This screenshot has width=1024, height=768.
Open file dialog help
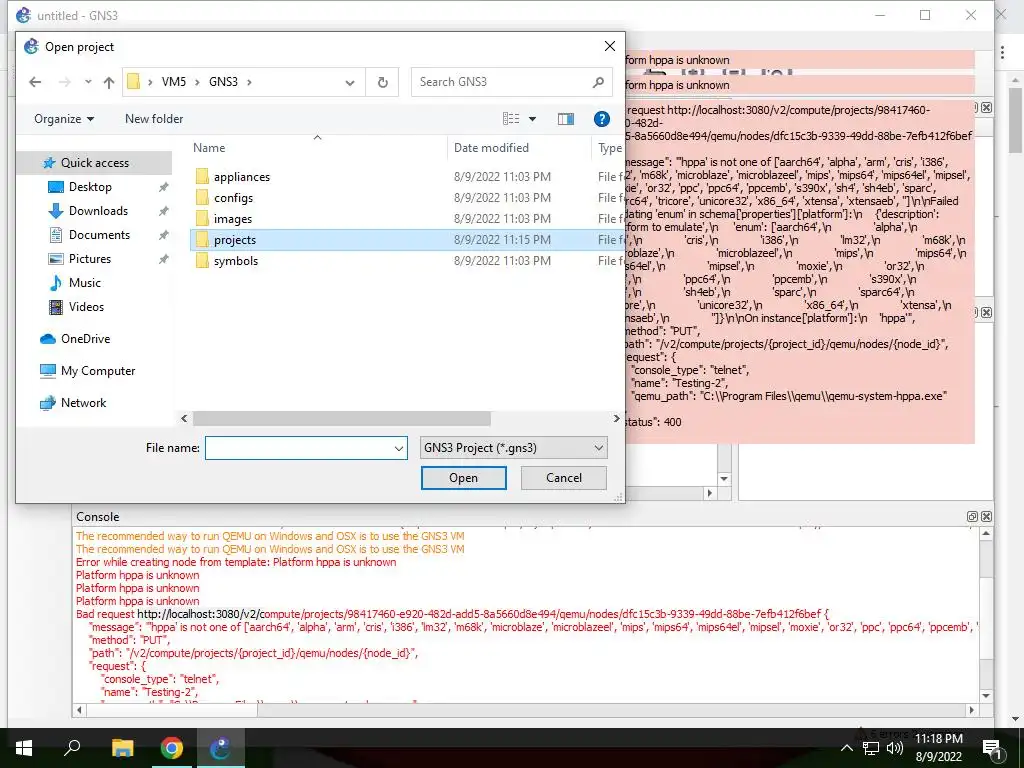[601, 119]
